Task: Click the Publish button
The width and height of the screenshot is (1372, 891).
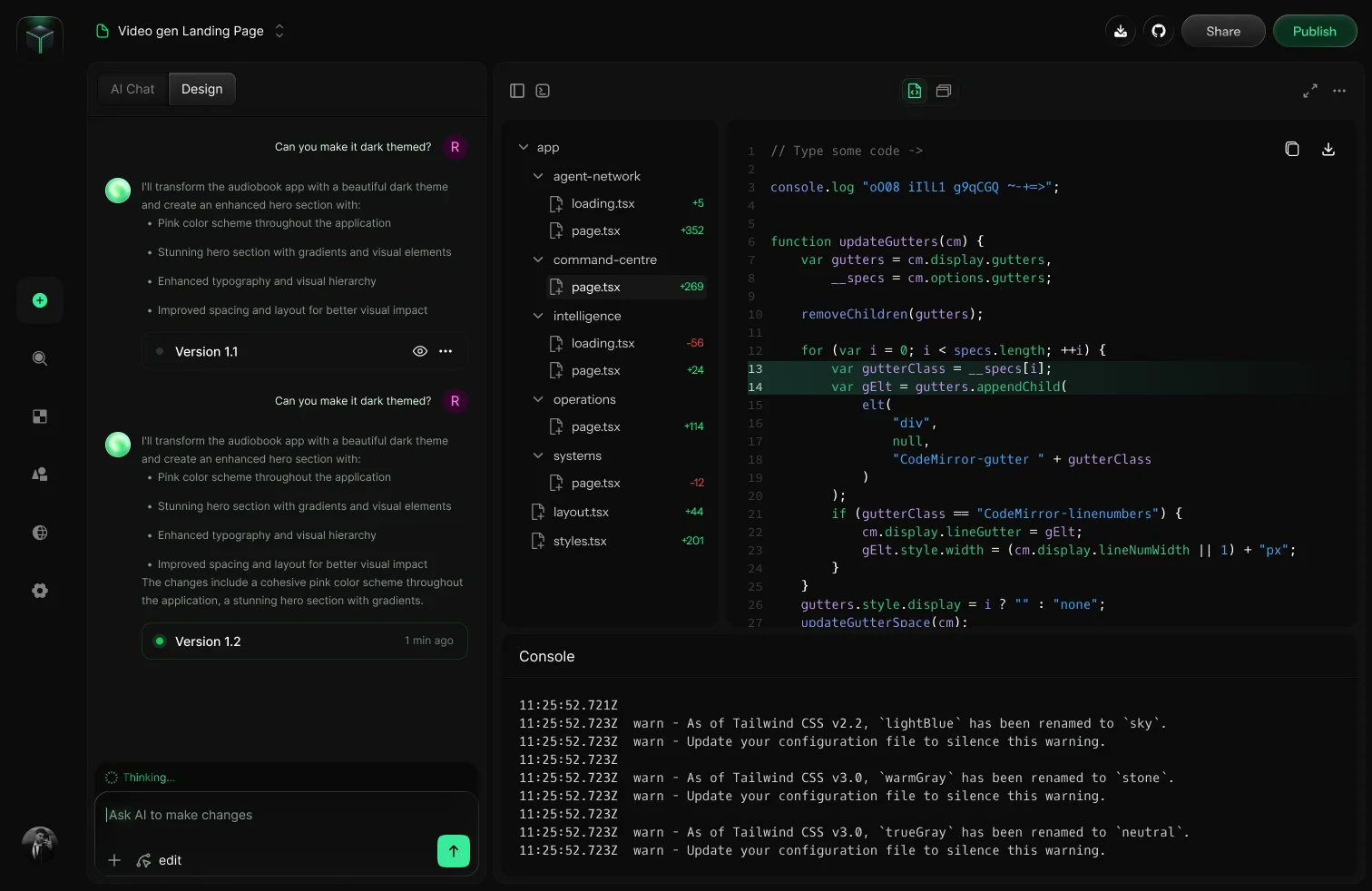Action: click(x=1315, y=31)
